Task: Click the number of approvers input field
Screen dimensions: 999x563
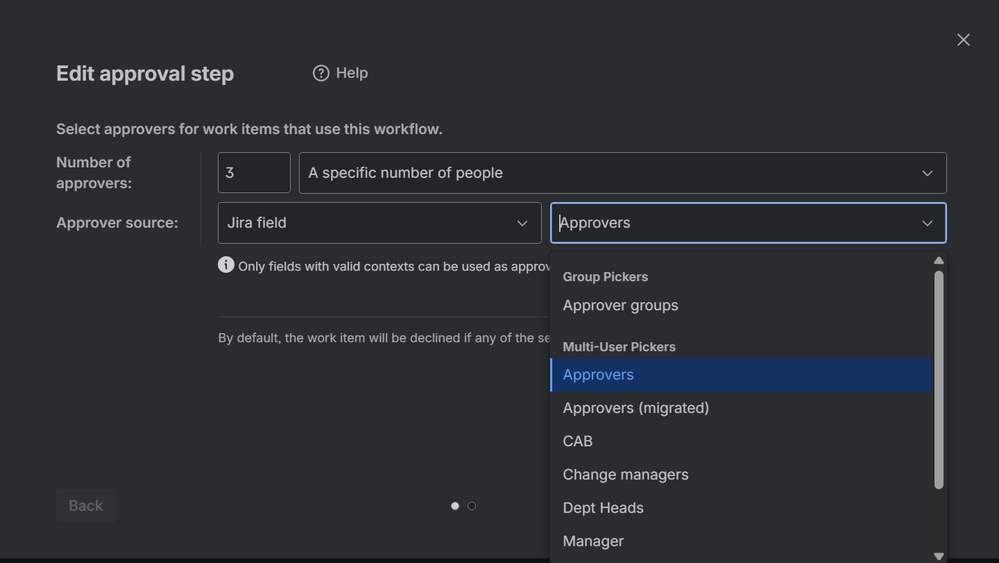Action: [x=254, y=173]
